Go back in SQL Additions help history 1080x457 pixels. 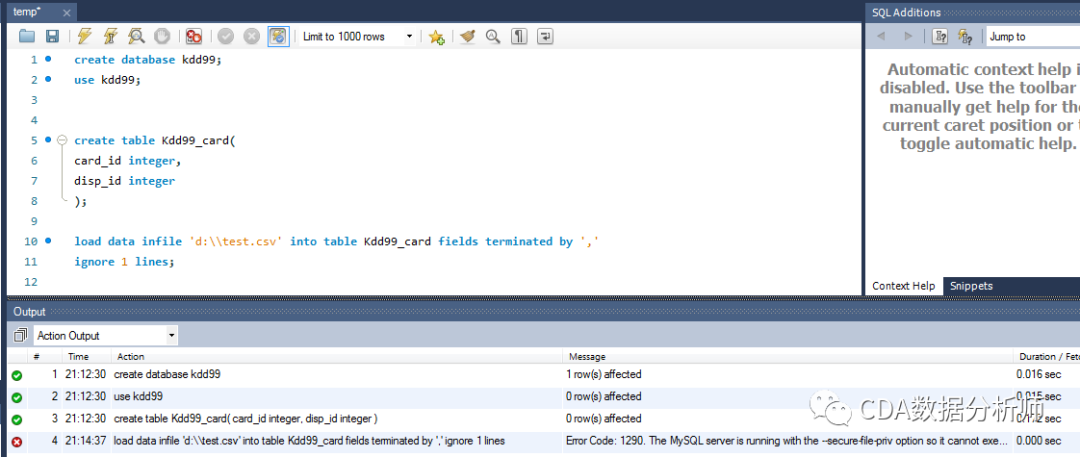click(x=881, y=37)
